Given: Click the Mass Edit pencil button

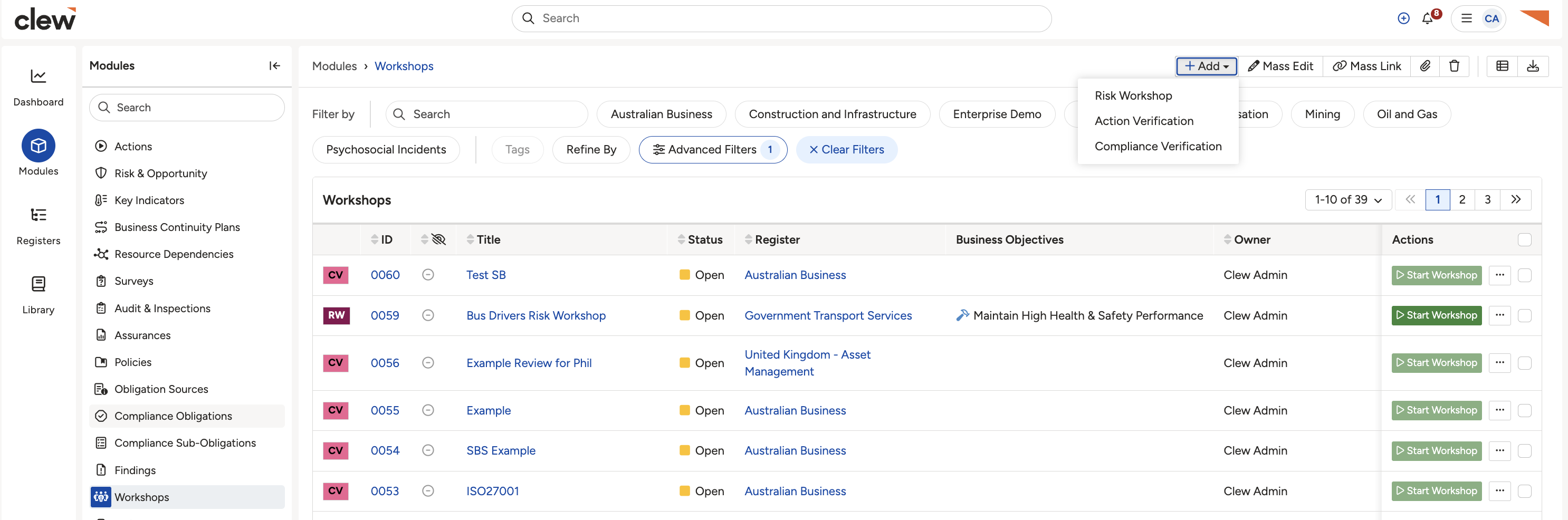Looking at the screenshot, I should tap(1280, 66).
